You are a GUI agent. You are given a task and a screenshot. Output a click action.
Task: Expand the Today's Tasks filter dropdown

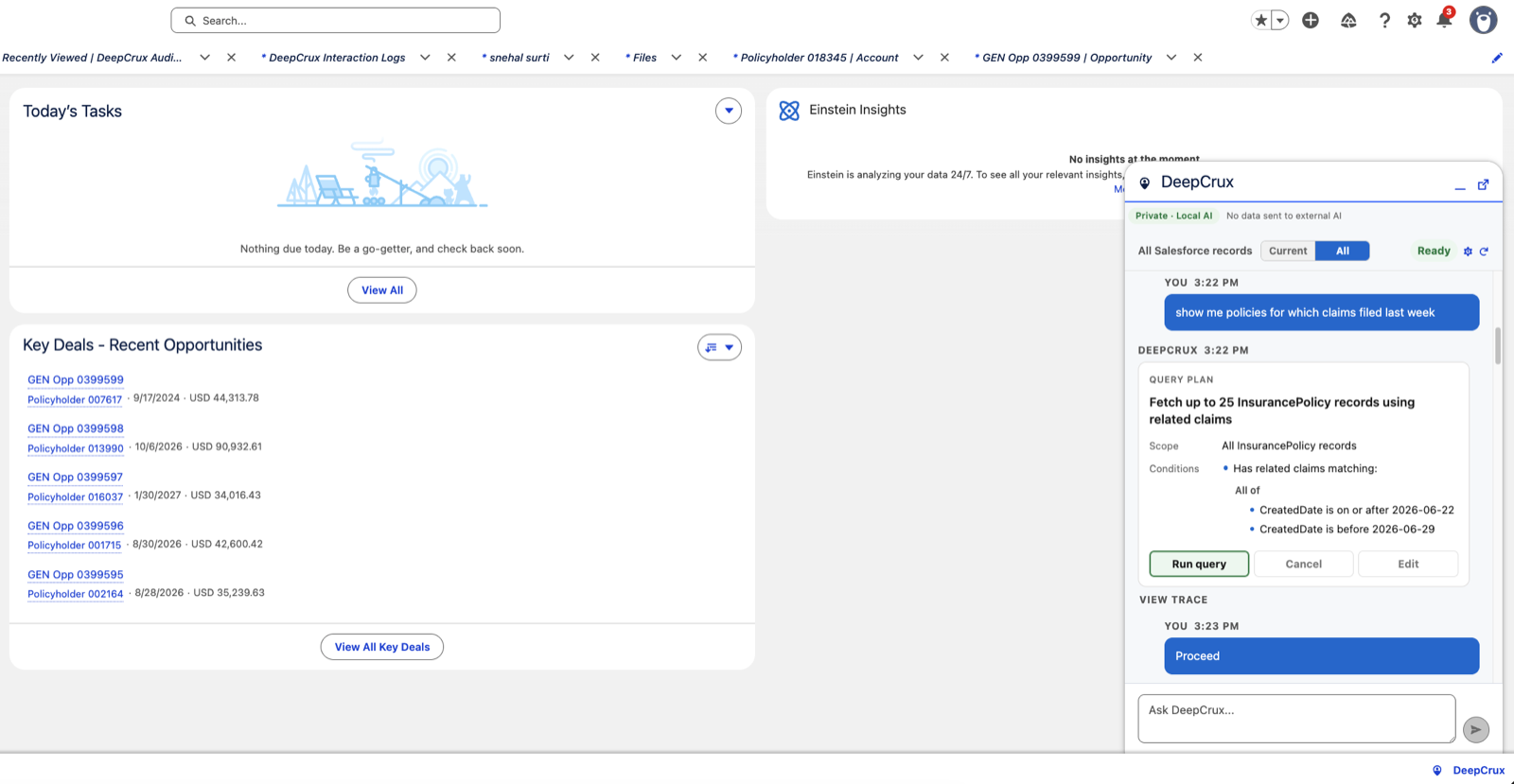click(728, 111)
